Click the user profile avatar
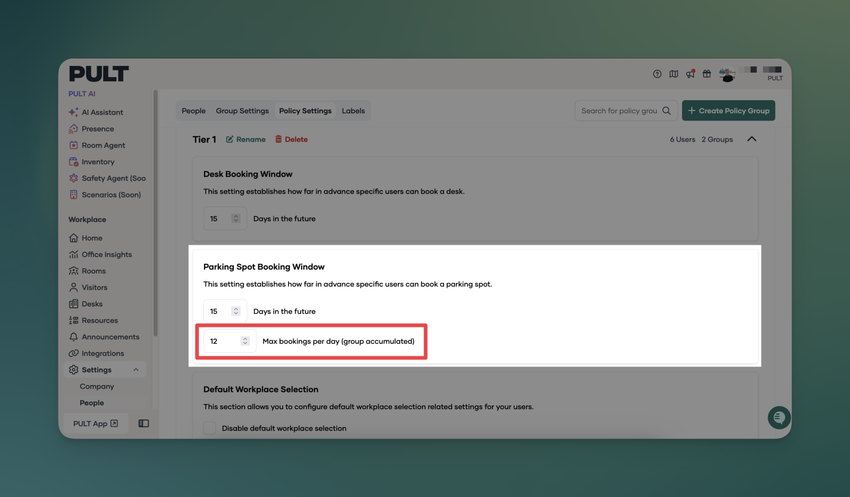The height and width of the screenshot is (497, 850). (727, 75)
